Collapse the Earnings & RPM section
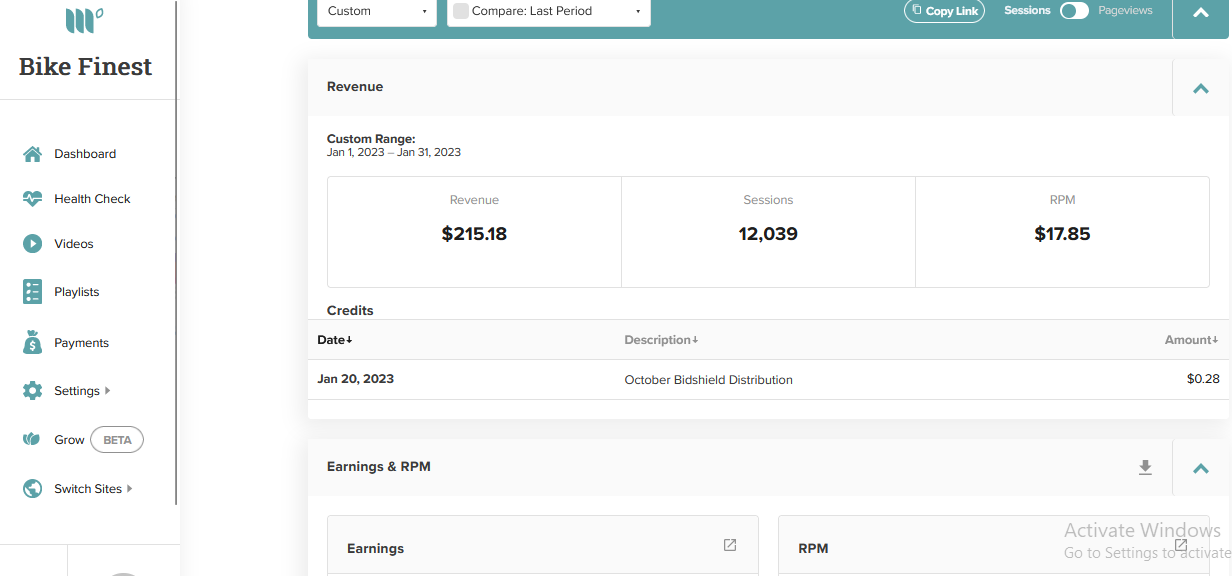 (1201, 468)
